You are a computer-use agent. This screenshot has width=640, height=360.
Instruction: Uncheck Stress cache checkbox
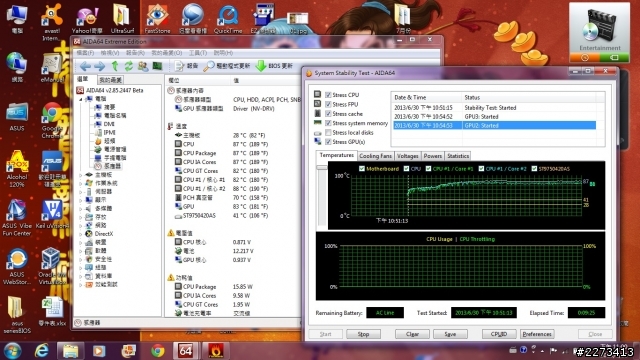point(328,113)
